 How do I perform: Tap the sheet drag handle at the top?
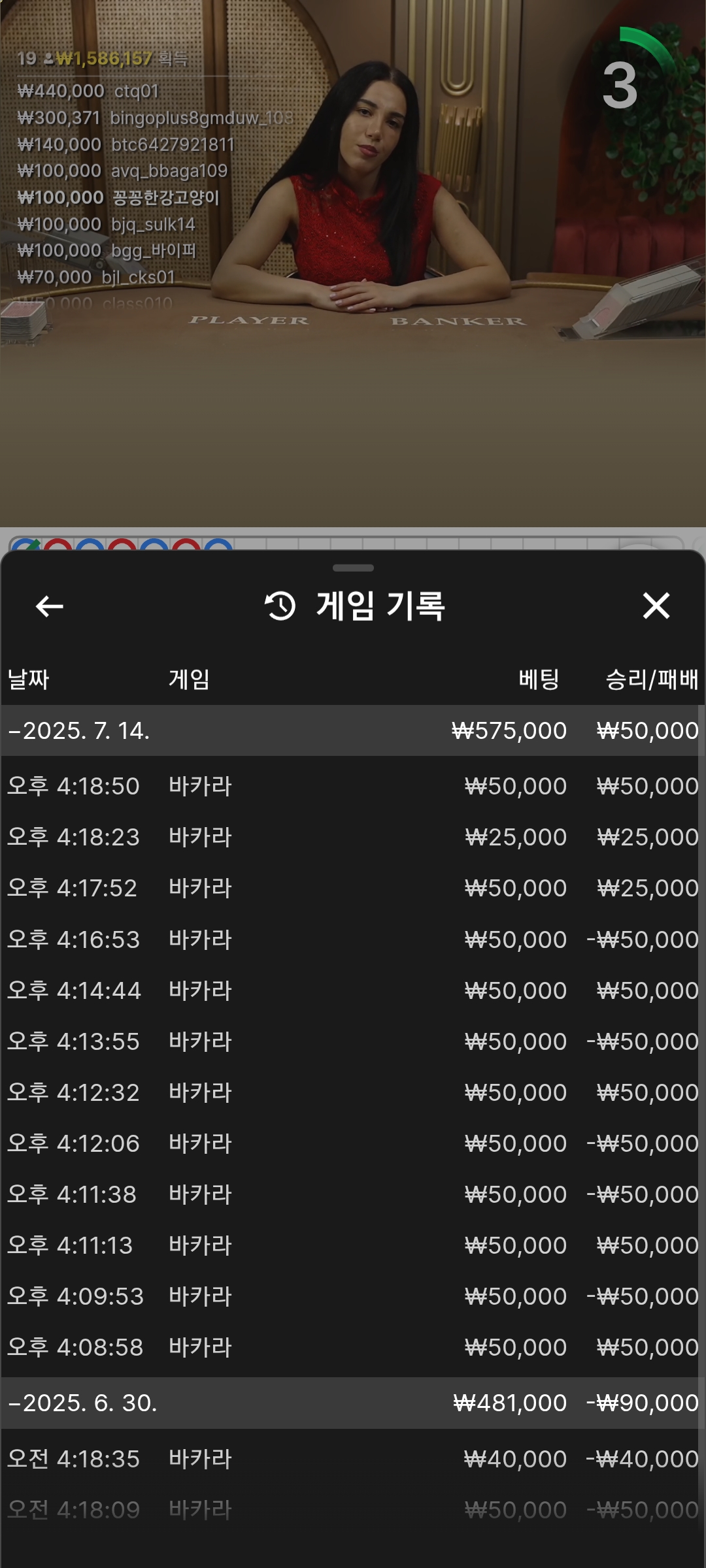353,568
